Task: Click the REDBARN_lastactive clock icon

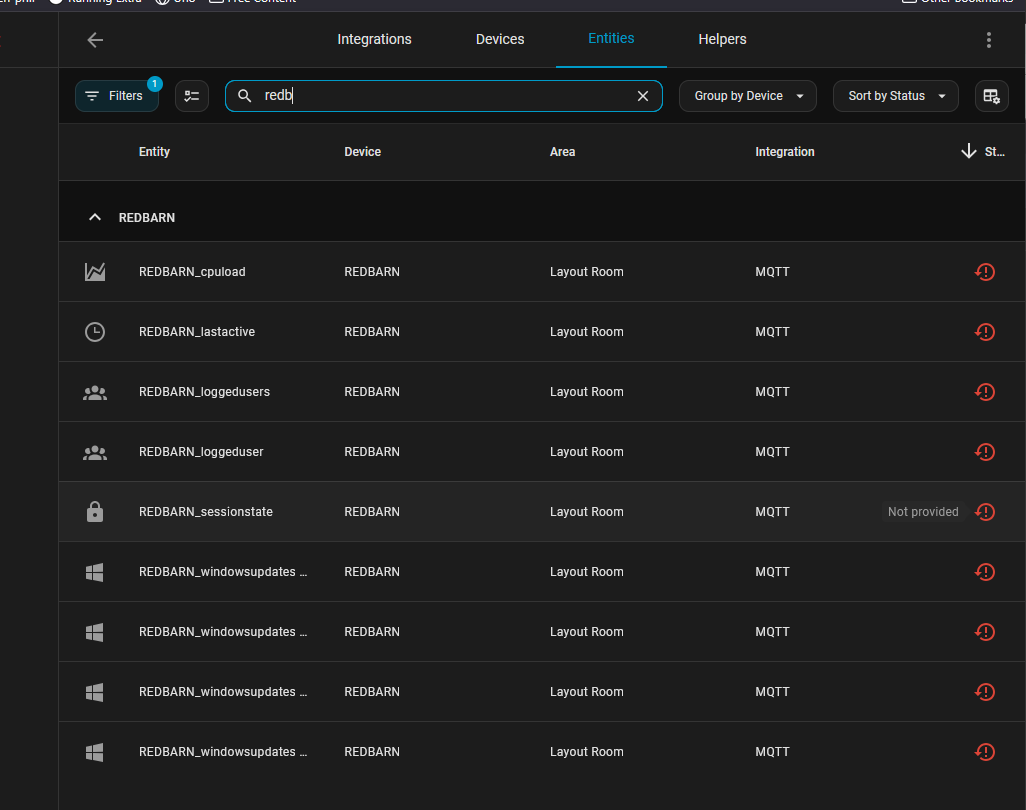Action: [95, 332]
